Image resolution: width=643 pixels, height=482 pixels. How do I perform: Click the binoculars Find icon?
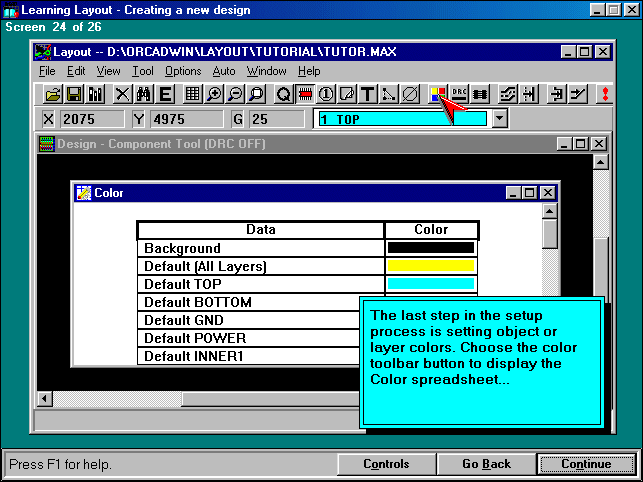143,94
